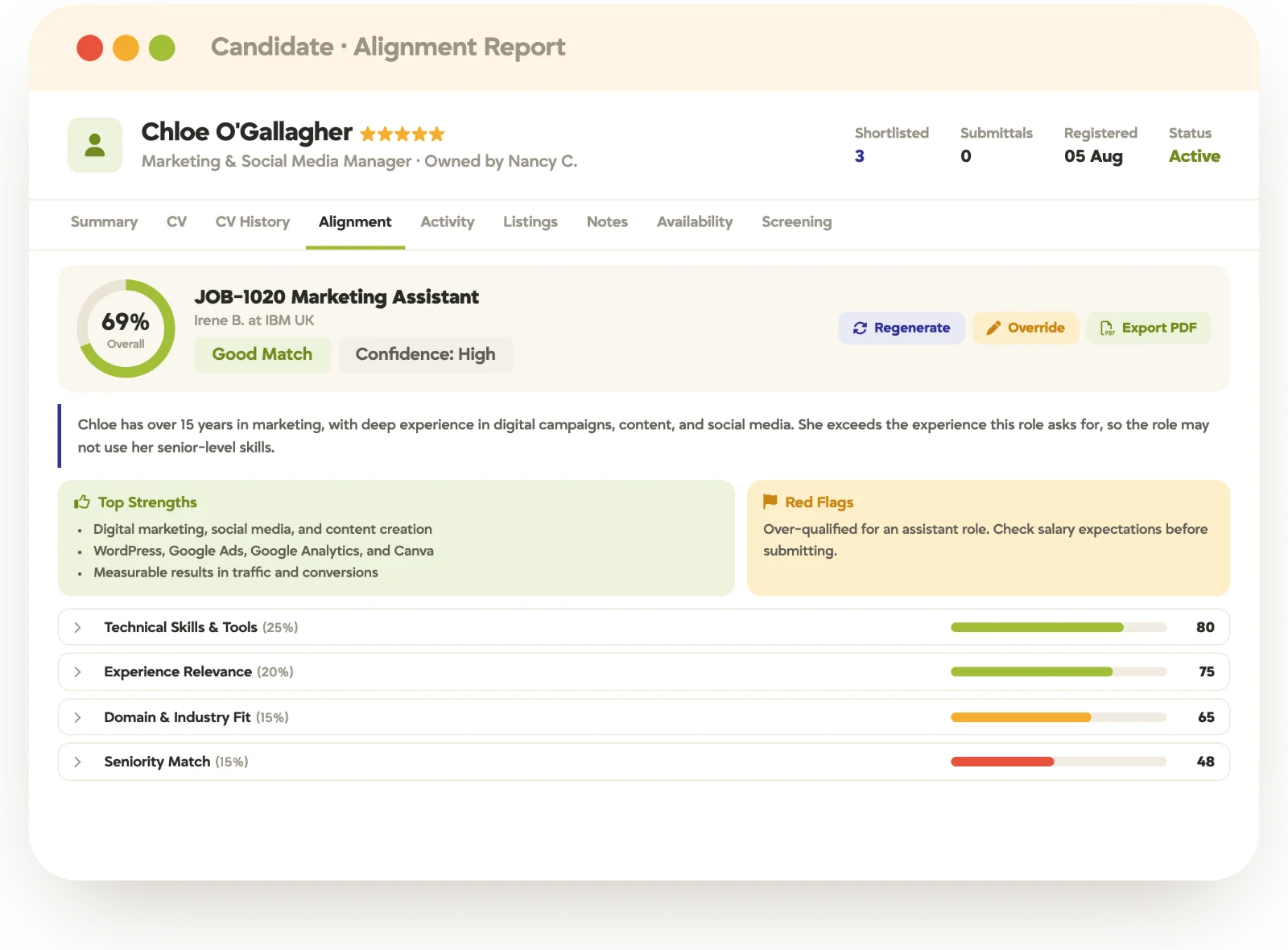The height and width of the screenshot is (950, 1288).
Task: Click the Active status value
Action: click(x=1195, y=156)
